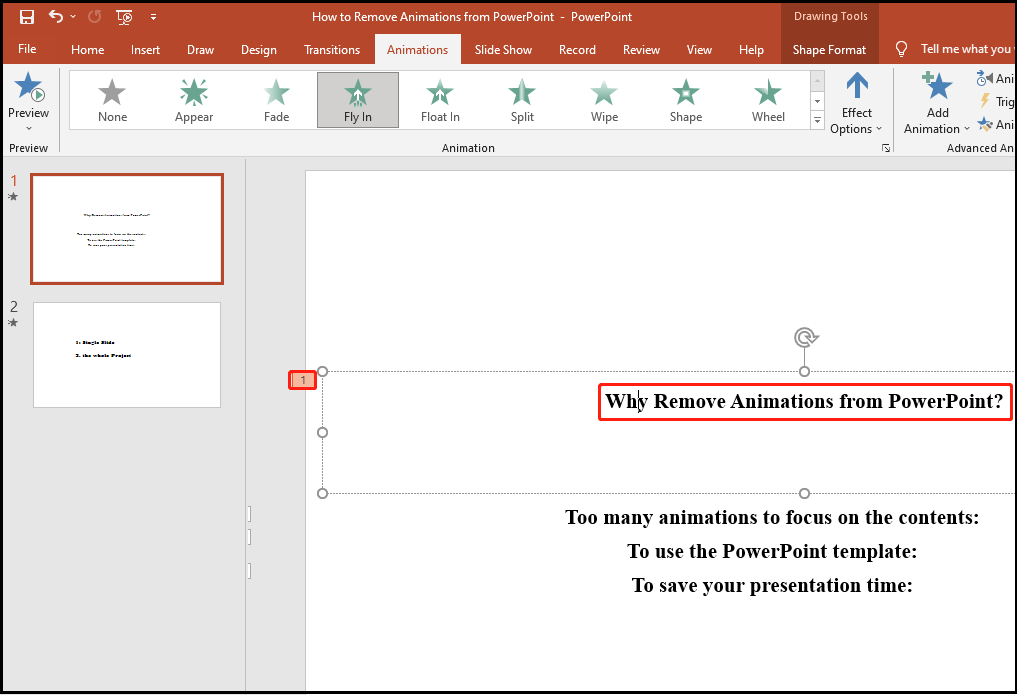
Task: Switch to the Transitions tab
Action: point(331,49)
